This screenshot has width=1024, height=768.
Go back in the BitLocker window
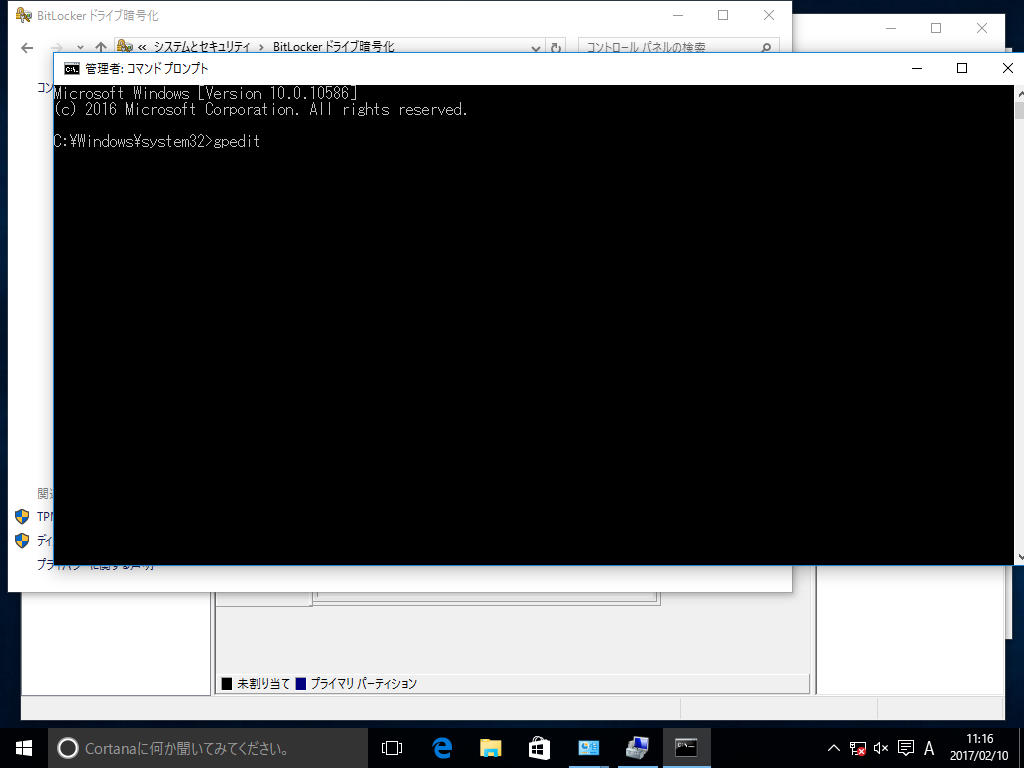pyautogui.click(x=27, y=48)
